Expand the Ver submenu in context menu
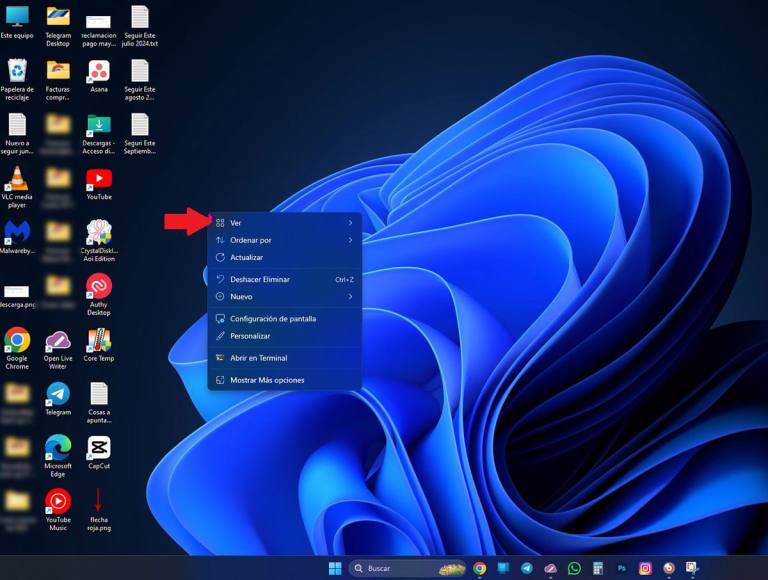 285,223
